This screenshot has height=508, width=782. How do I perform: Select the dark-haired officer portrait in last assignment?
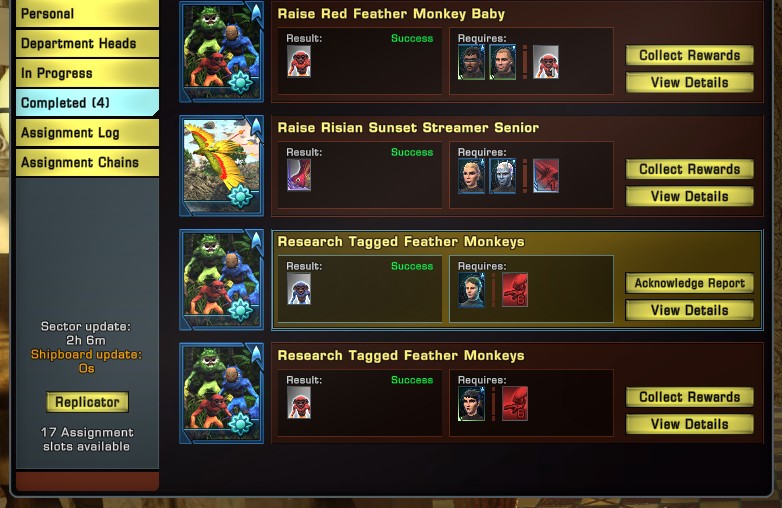pyautogui.click(x=471, y=403)
